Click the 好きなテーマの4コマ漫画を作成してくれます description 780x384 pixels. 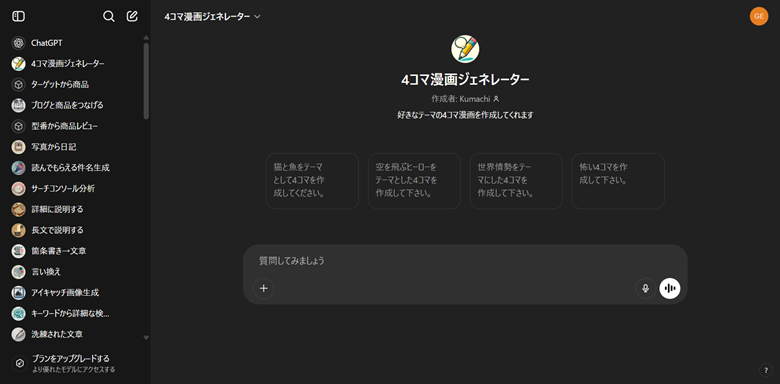click(465, 115)
